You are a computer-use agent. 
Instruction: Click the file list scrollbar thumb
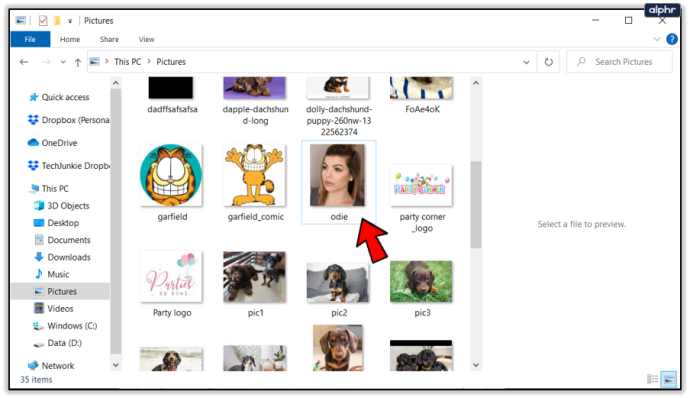476,205
